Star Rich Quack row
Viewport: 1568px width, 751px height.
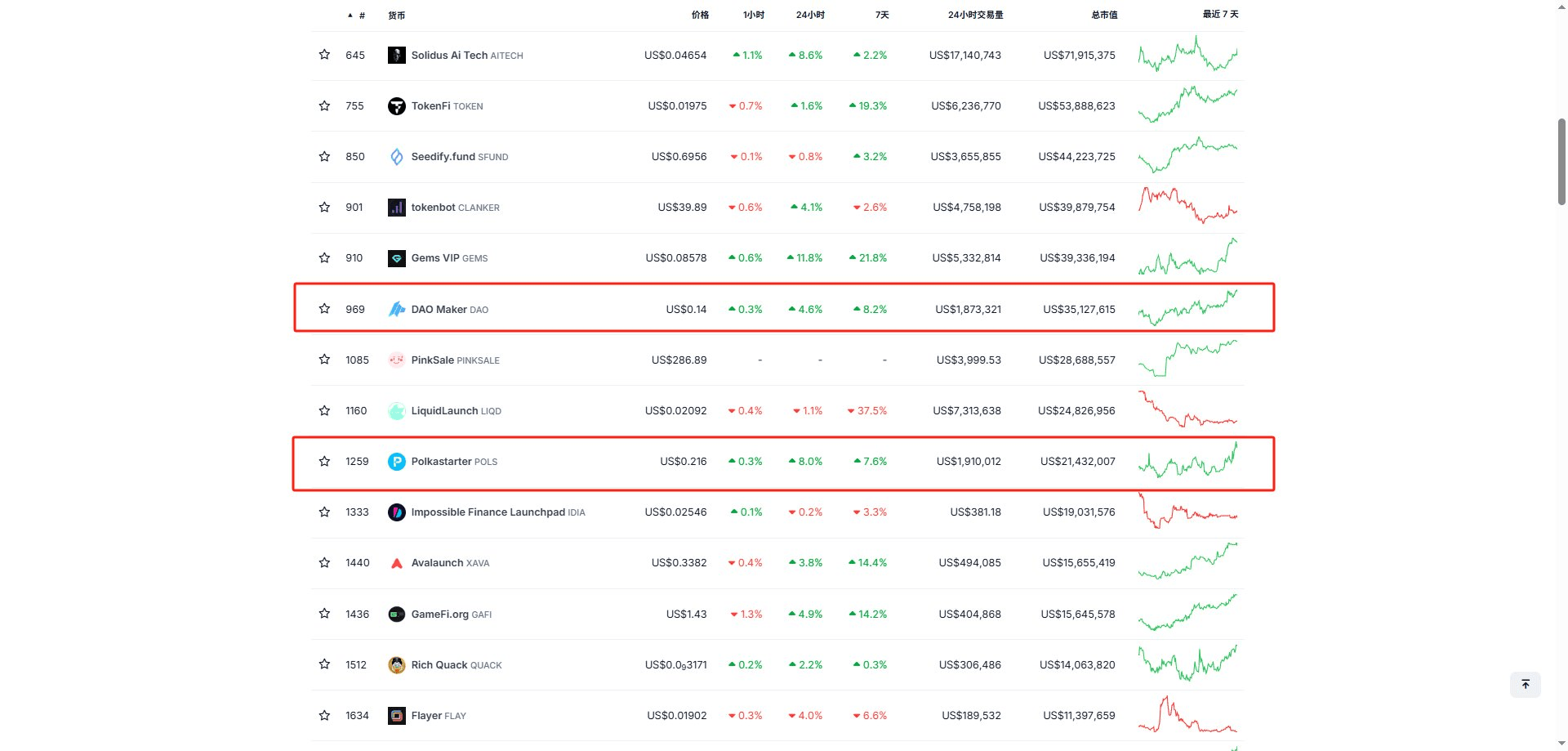pos(324,664)
